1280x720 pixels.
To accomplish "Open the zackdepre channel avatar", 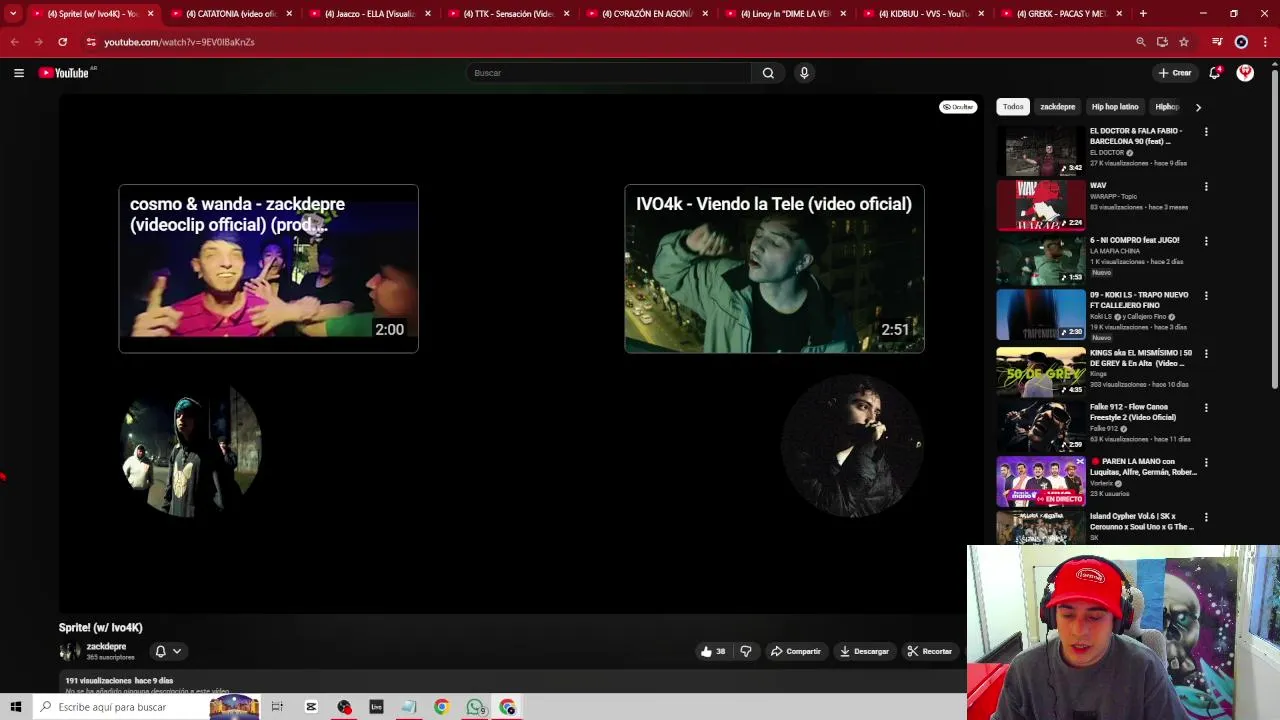I will 70,652.
